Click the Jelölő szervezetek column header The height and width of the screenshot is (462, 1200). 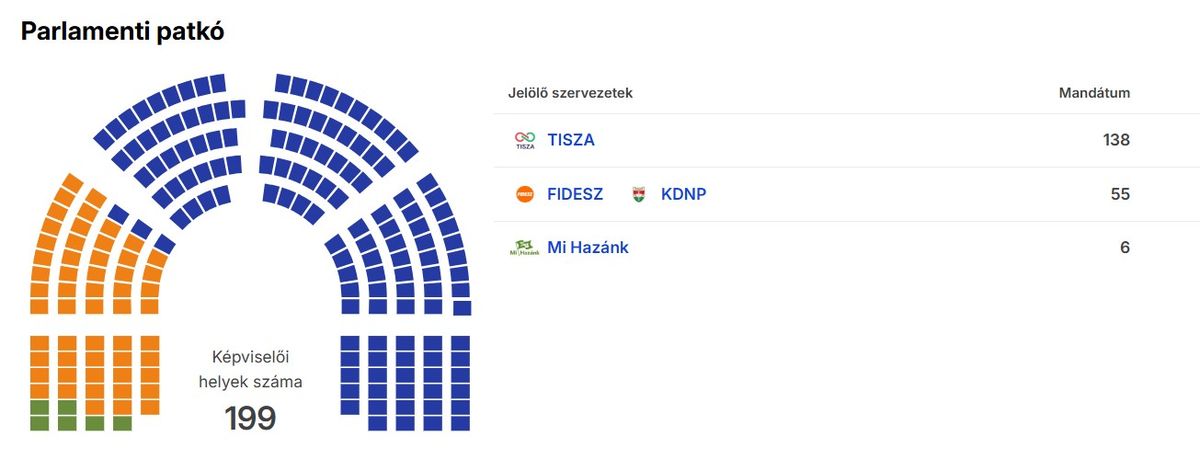[x=570, y=93]
